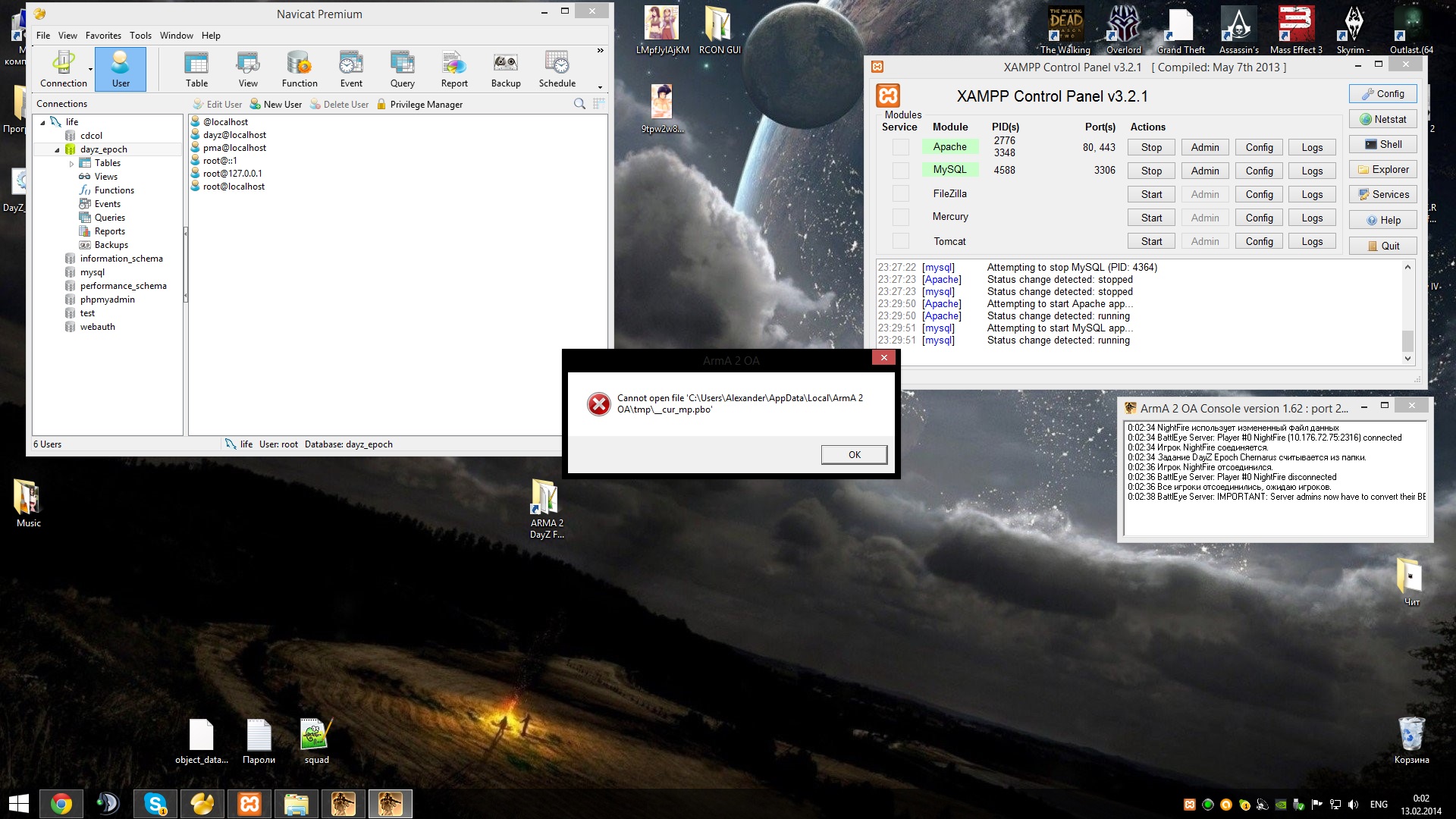The width and height of the screenshot is (1456, 819).
Task: Launch XAMPP Shell button
Action: (x=1382, y=144)
